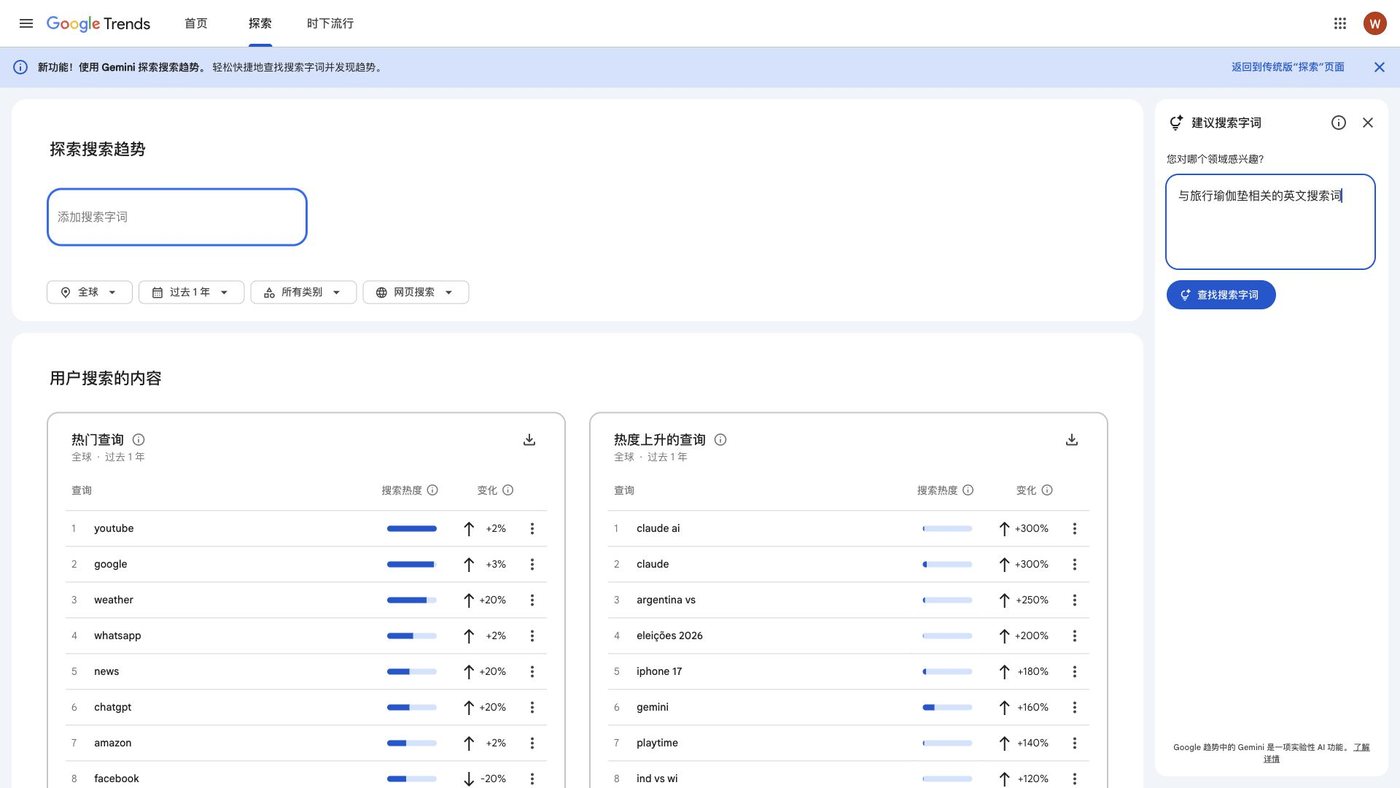Download the 热度上升的查询 table
This screenshot has height=788, width=1400.
(1071, 439)
